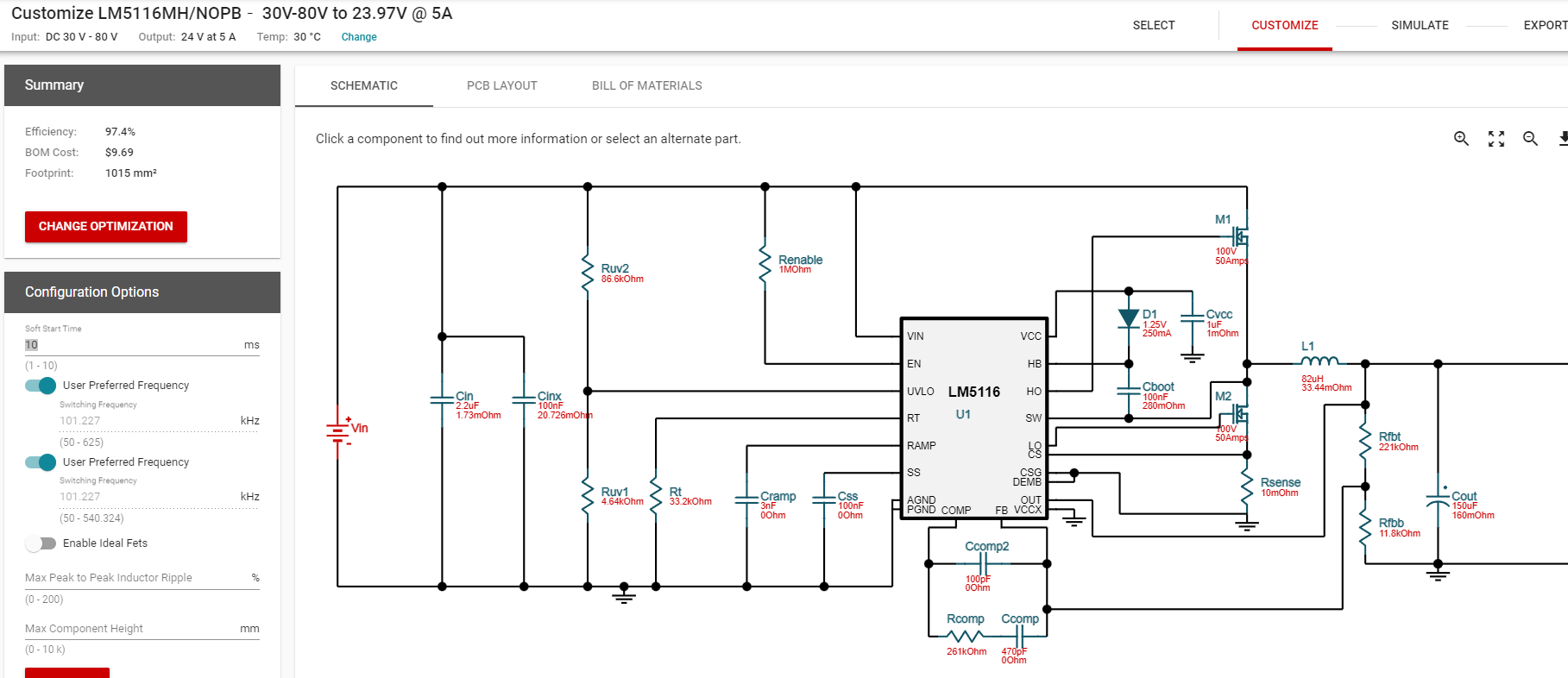Image resolution: width=1568 pixels, height=678 pixels.
Task: Click Switching Frequency field above 50-625 range
Action: point(160,421)
